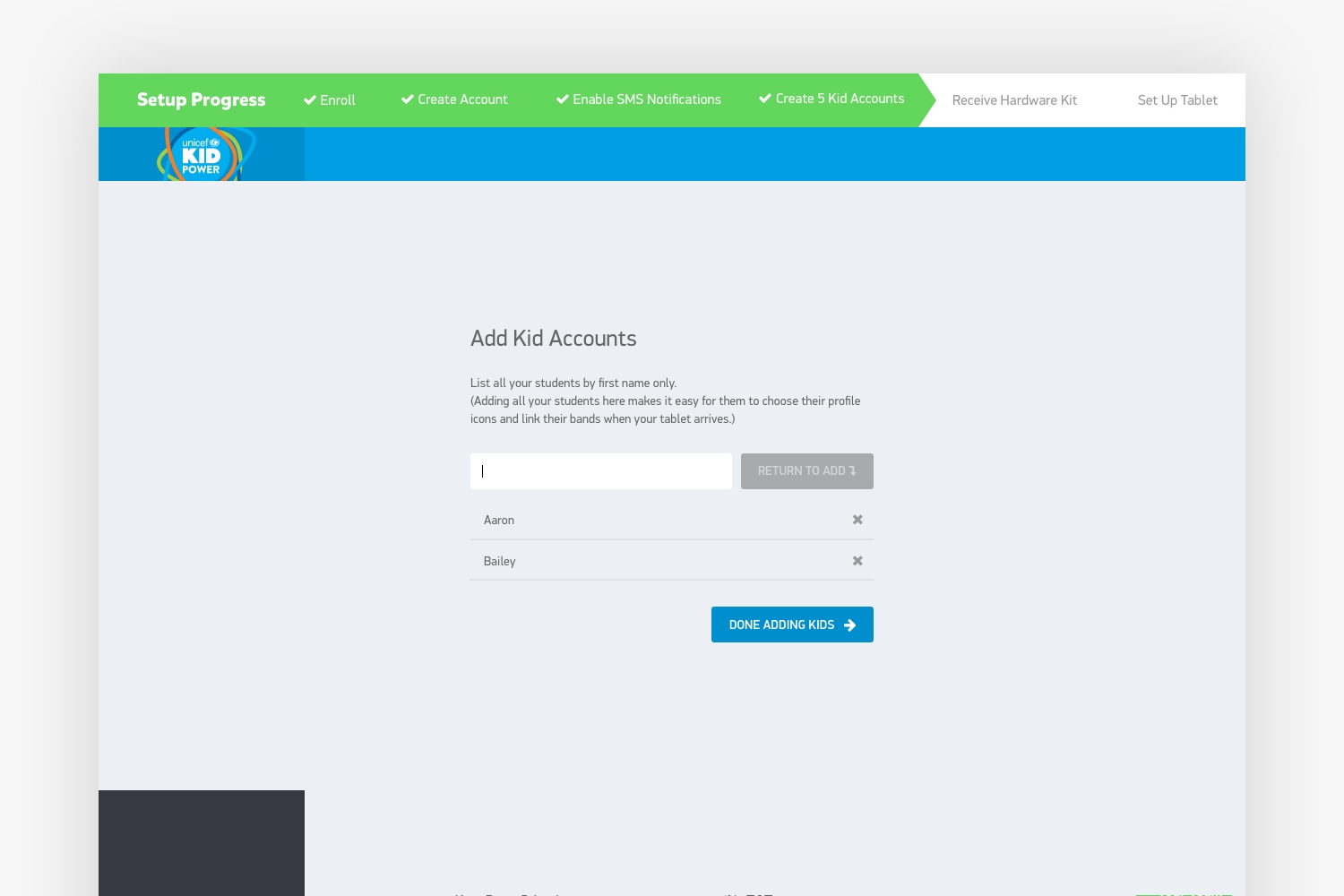The height and width of the screenshot is (896, 1344).
Task: Click the UNICEF Kid Power logo
Action: pos(205,154)
